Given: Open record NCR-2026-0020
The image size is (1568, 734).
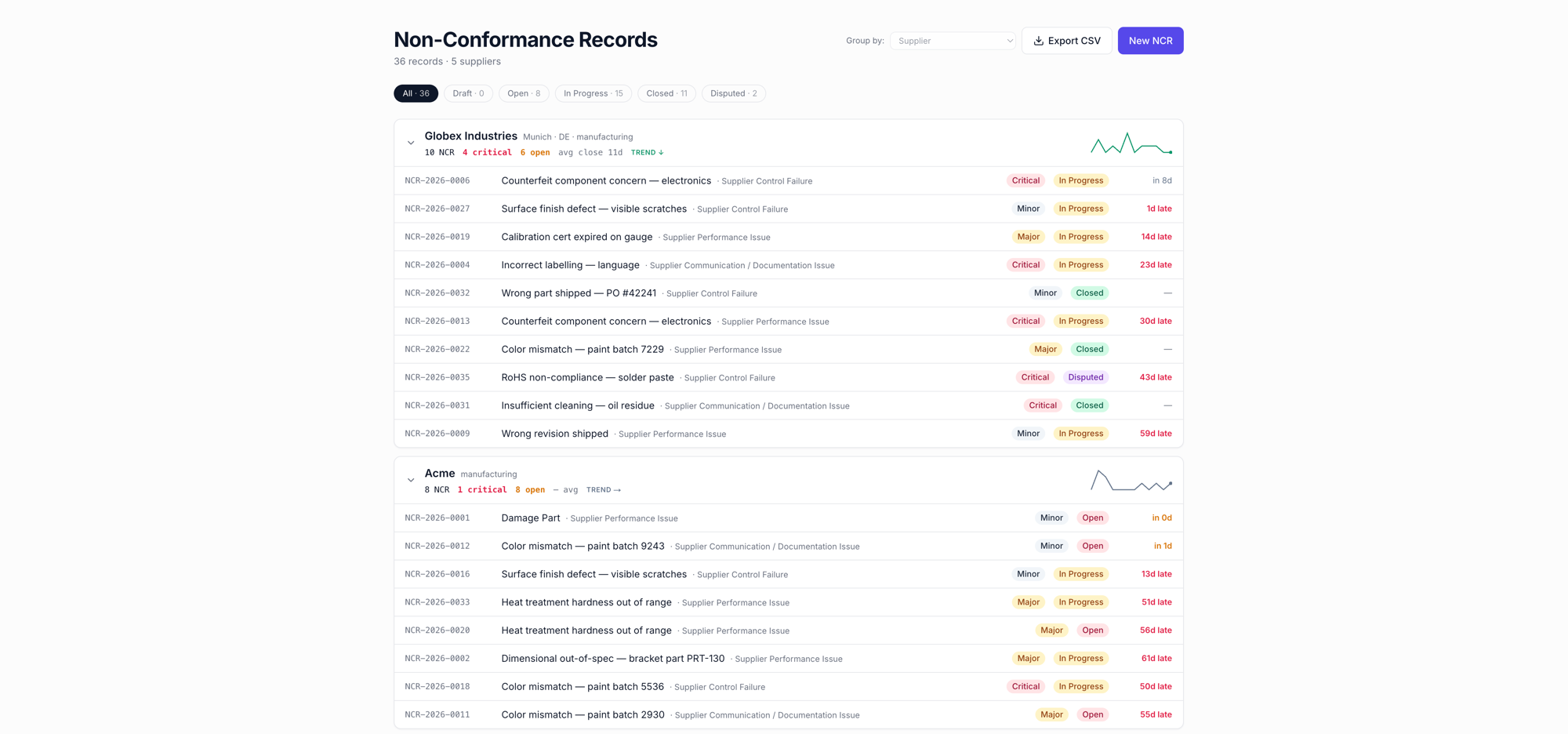Looking at the screenshot, I should [788, 630].
